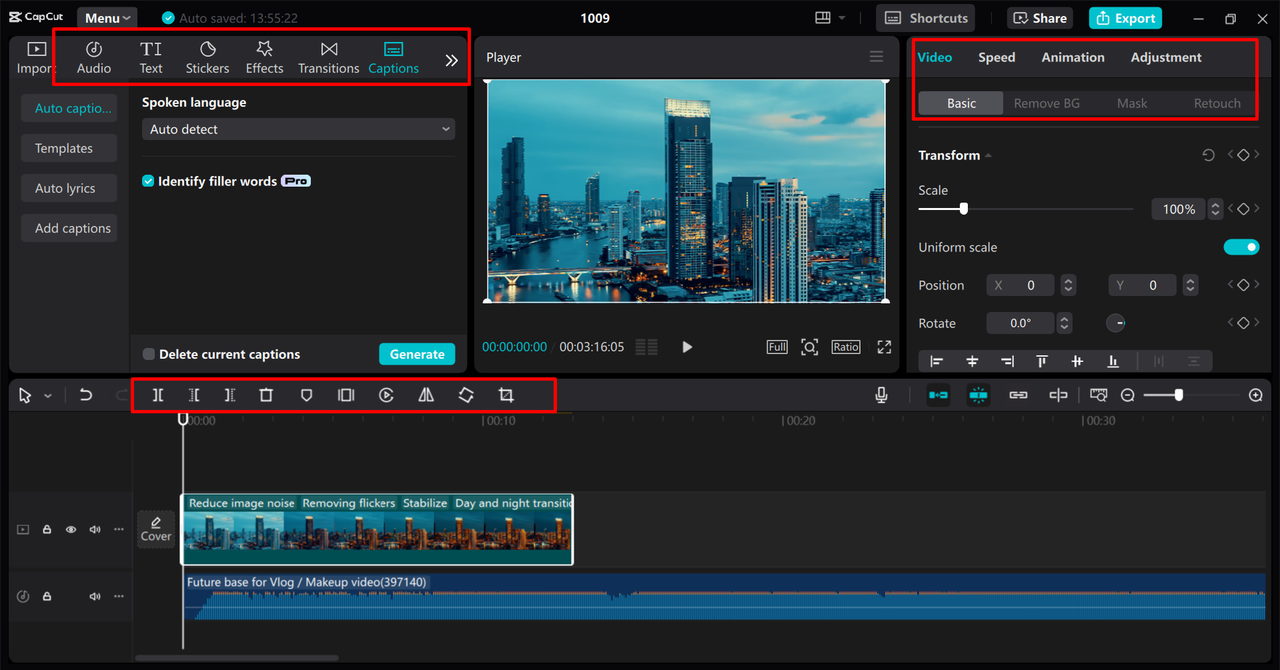This screenshot has height=670, width=1280.
Task: Open the player fullscreen expand icon
Action: (x=884, y=347)
